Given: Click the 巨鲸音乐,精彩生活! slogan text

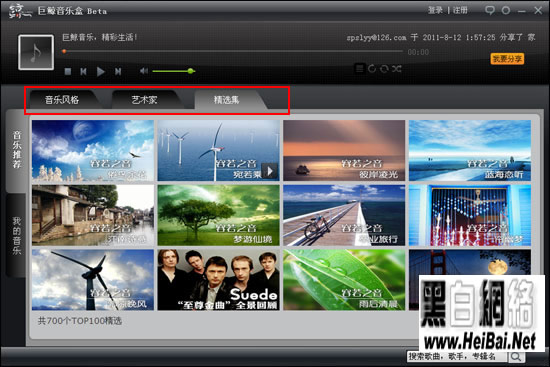Looking at the screenshot, I should (100, 37).
